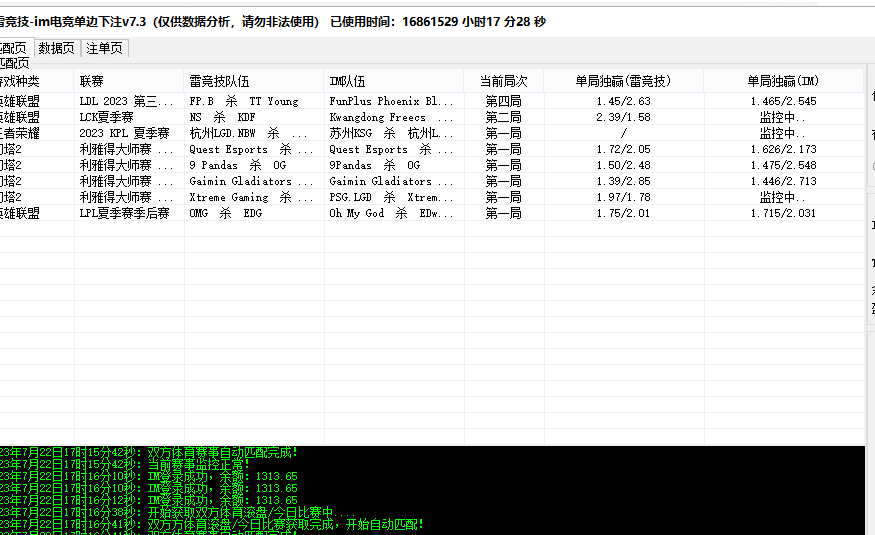
Task: Select the LDL 2023 第三... league cell
Action: point(127,101)
